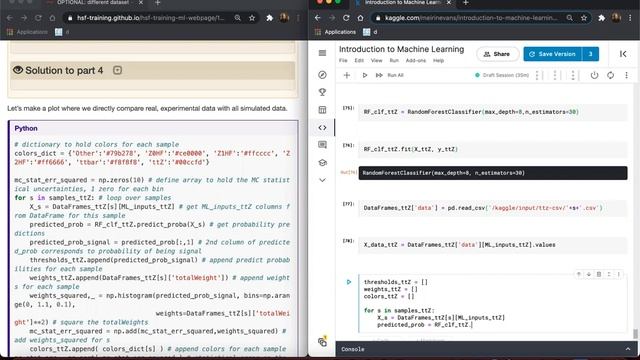
Task: Move active cell up with arrow icon
Action: [578, 274]
